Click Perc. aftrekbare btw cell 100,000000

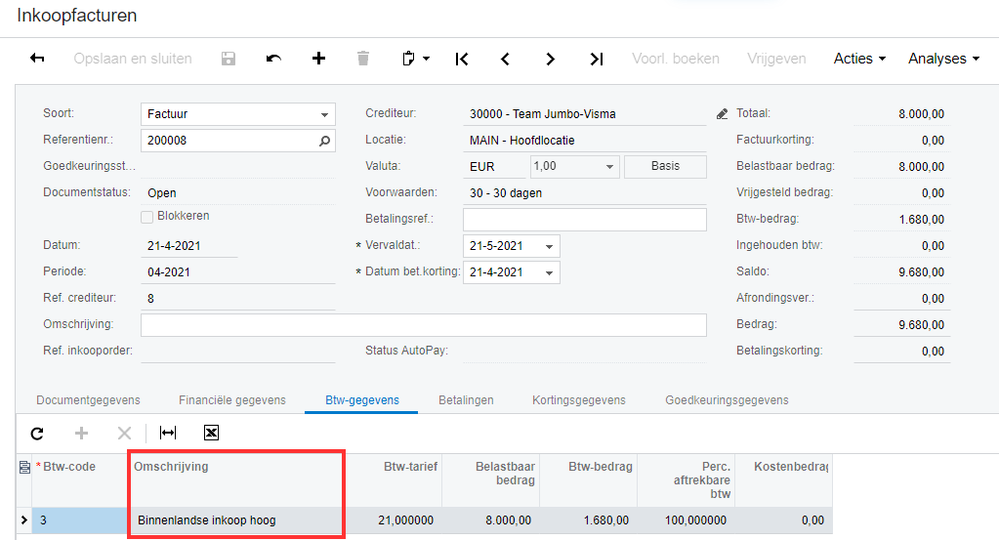686,520
